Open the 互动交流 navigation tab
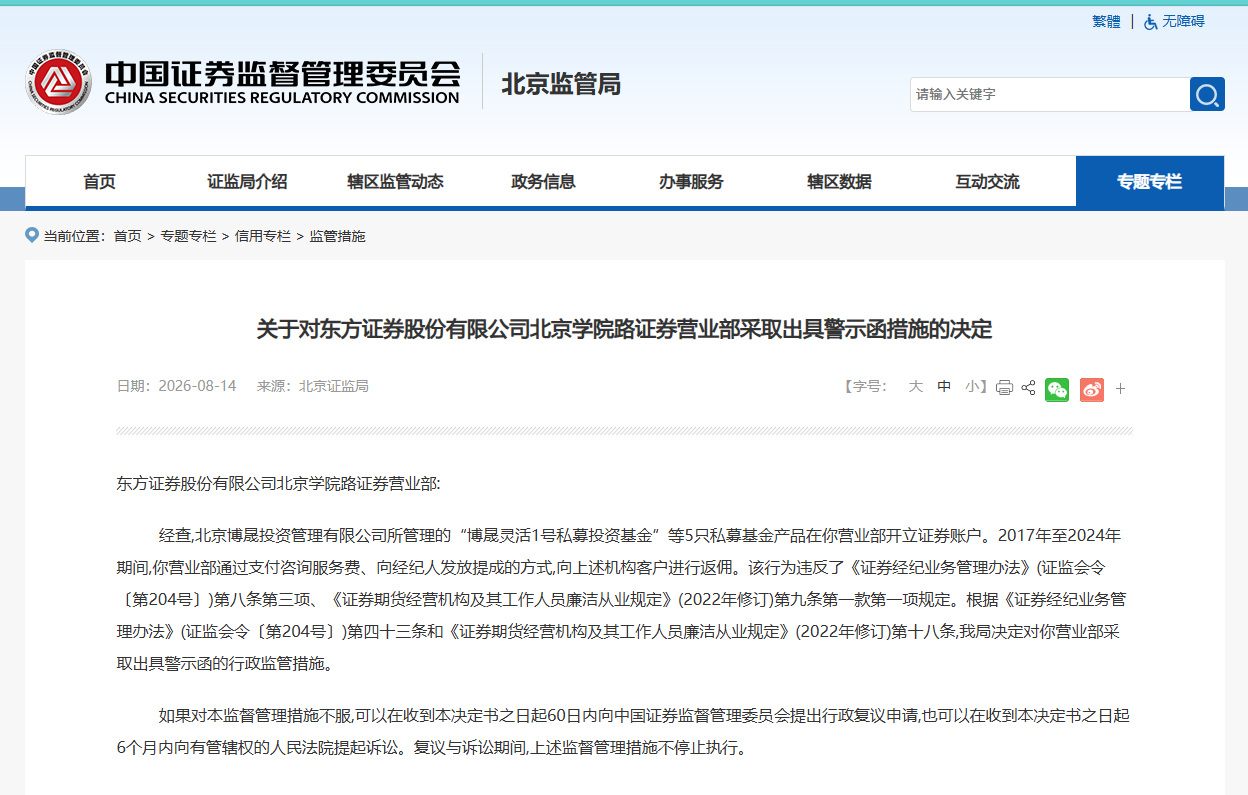This screenshot has width=1248, height=795. pyautogui.click(x=987, y=182)
